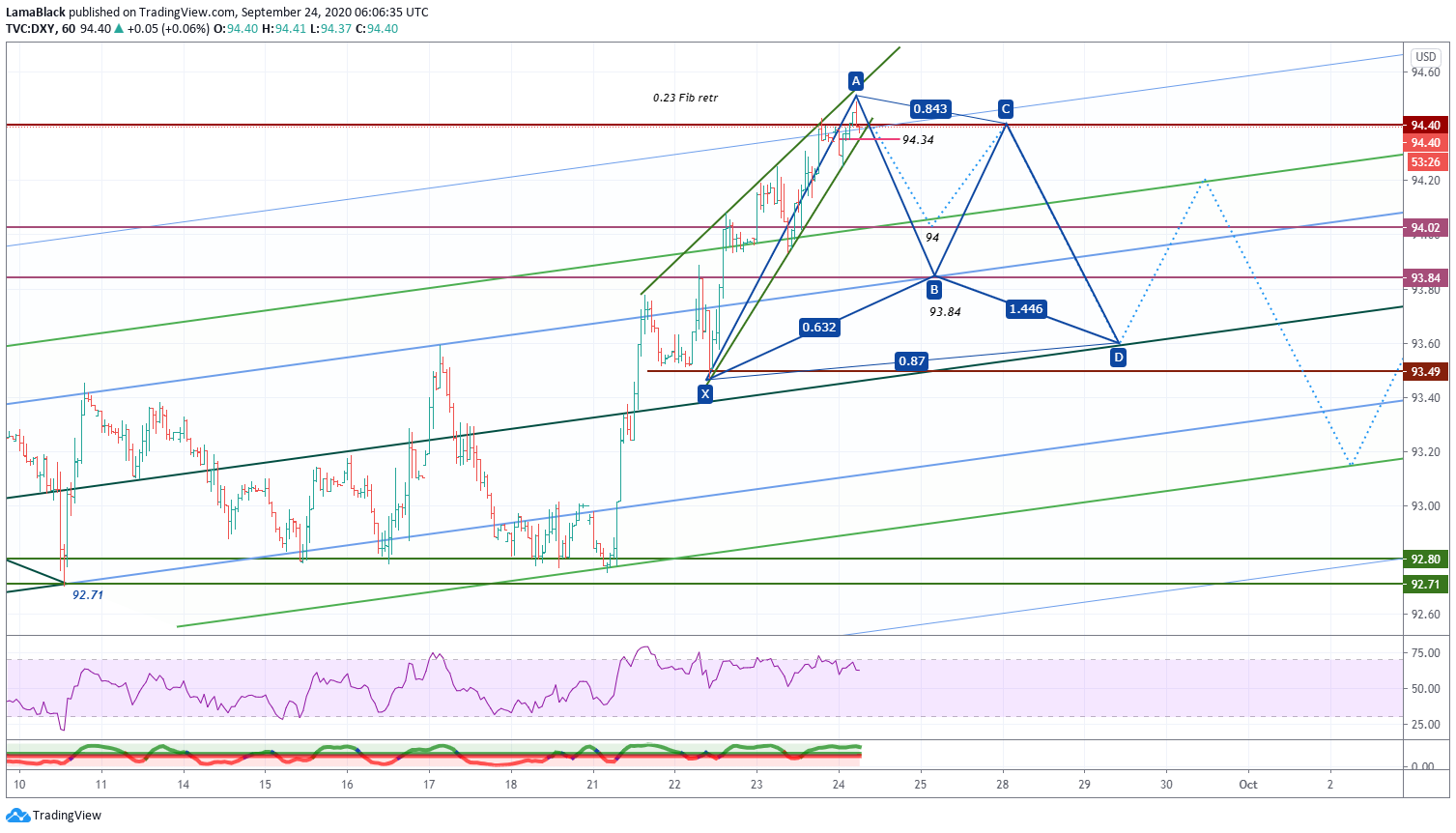Click the '21' date label on time axis

(592, 785)
